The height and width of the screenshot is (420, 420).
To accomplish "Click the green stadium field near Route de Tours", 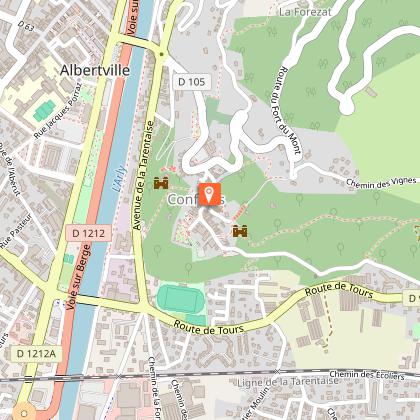I will pyautogui.click(x=180, y=296).
